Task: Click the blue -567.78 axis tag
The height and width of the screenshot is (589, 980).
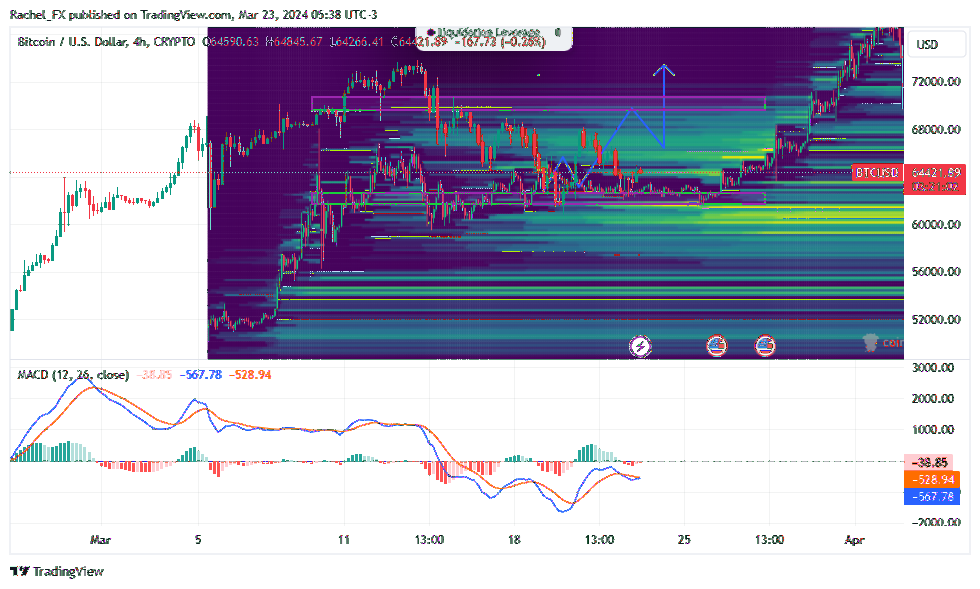Action: click(932, 496)
